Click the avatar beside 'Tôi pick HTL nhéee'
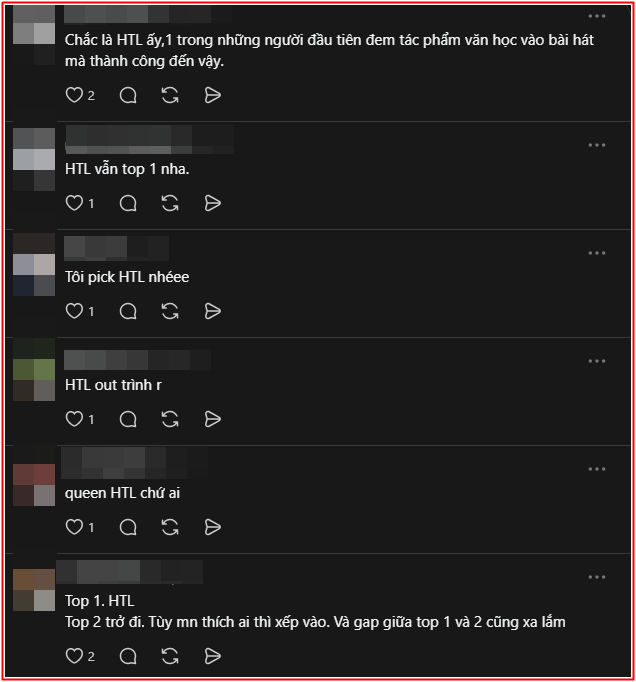The height and width of the screenshot is (682, 636). tap(34, 264)
